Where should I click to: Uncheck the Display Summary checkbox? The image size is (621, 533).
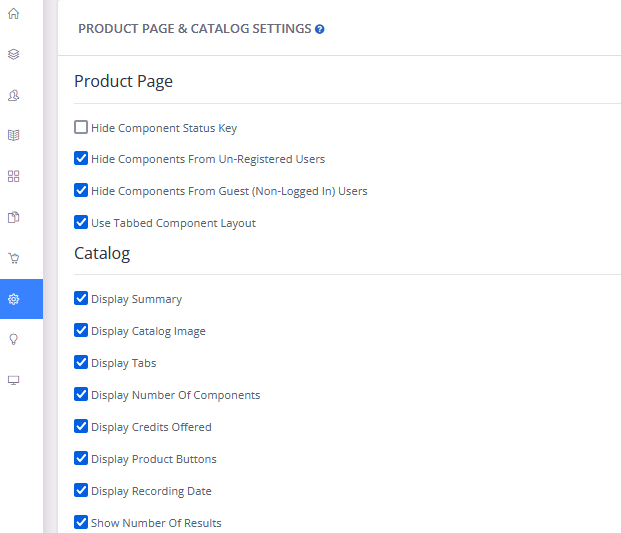coord(81,298)
